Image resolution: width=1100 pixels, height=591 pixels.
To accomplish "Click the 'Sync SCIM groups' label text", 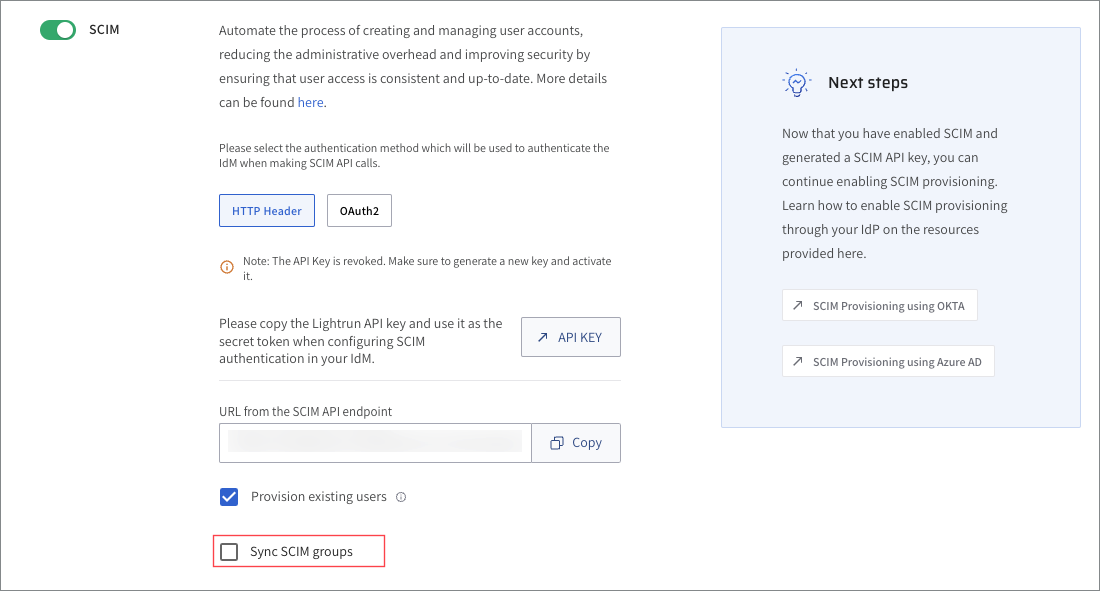I will coord(301,552).
